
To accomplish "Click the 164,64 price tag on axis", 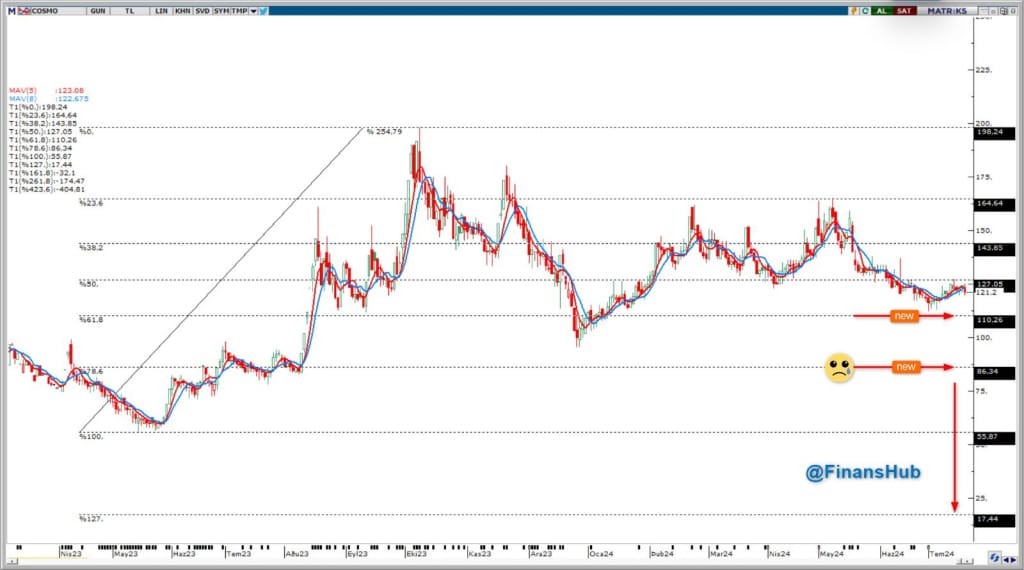I will pyautogui.click(x=995, y=204).
